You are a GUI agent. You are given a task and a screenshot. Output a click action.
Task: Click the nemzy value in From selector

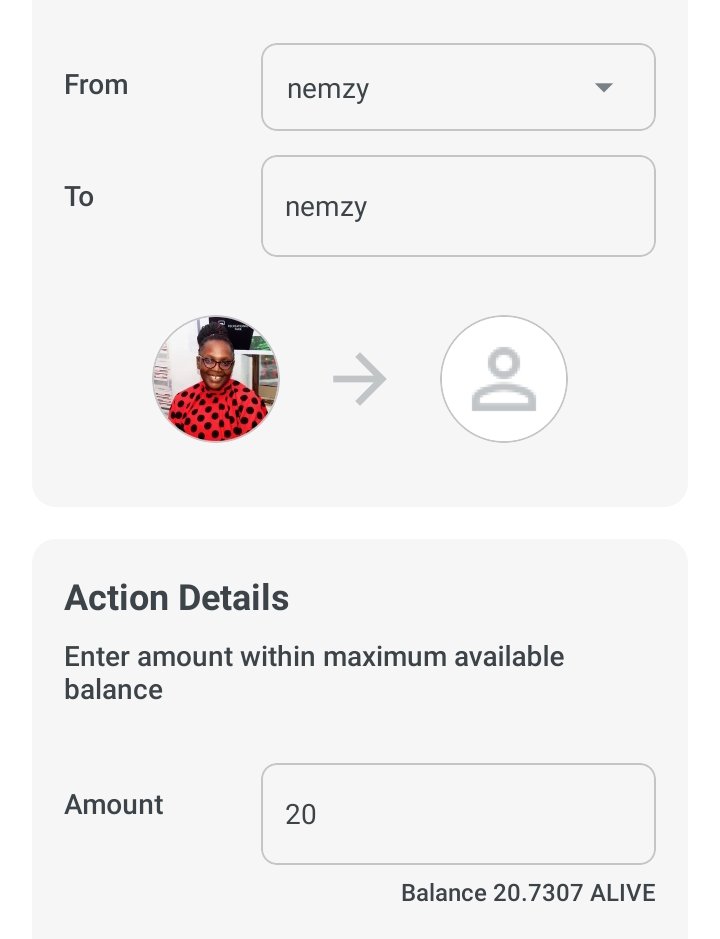click(x=328, y=90)
